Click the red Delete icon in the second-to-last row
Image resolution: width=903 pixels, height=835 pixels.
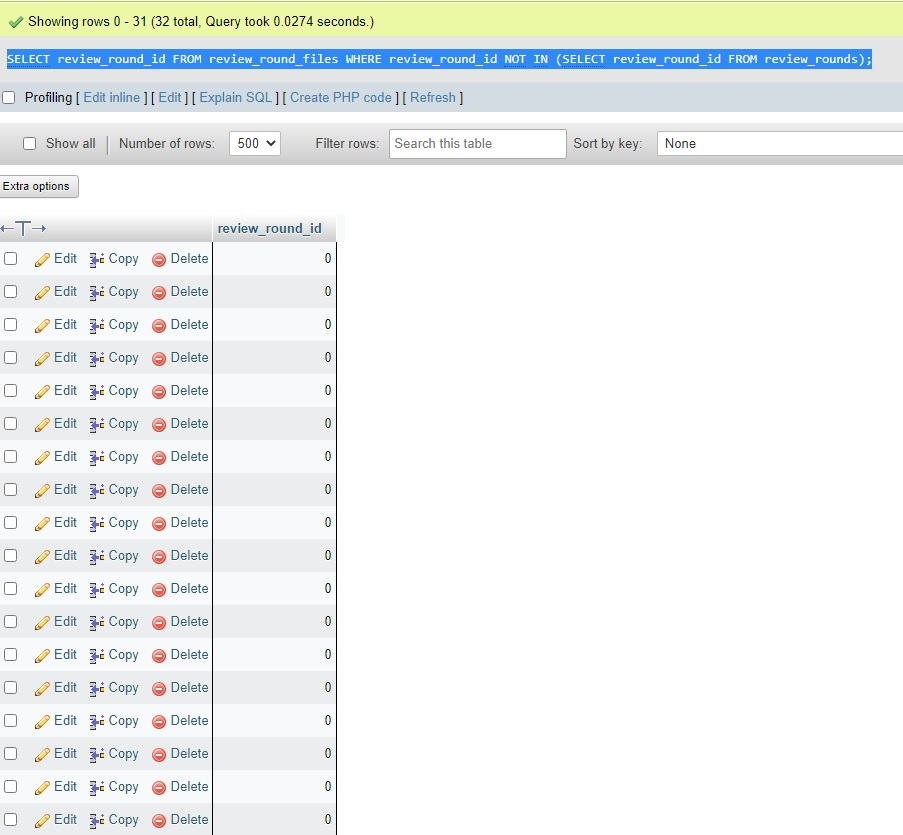pyautogui.click(x=159, y=788)
